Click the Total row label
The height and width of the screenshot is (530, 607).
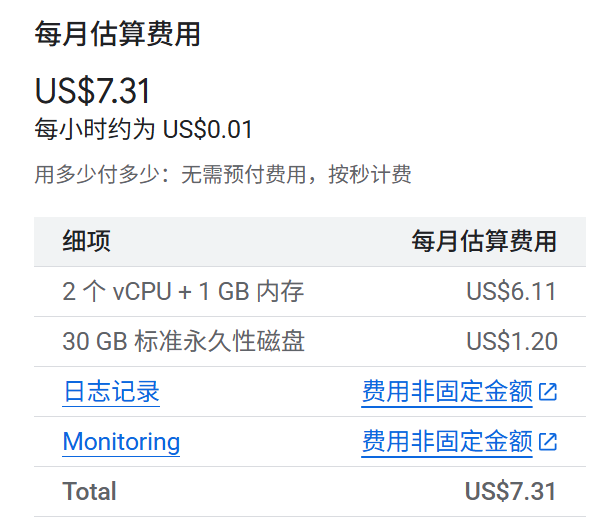coord(90,492)
